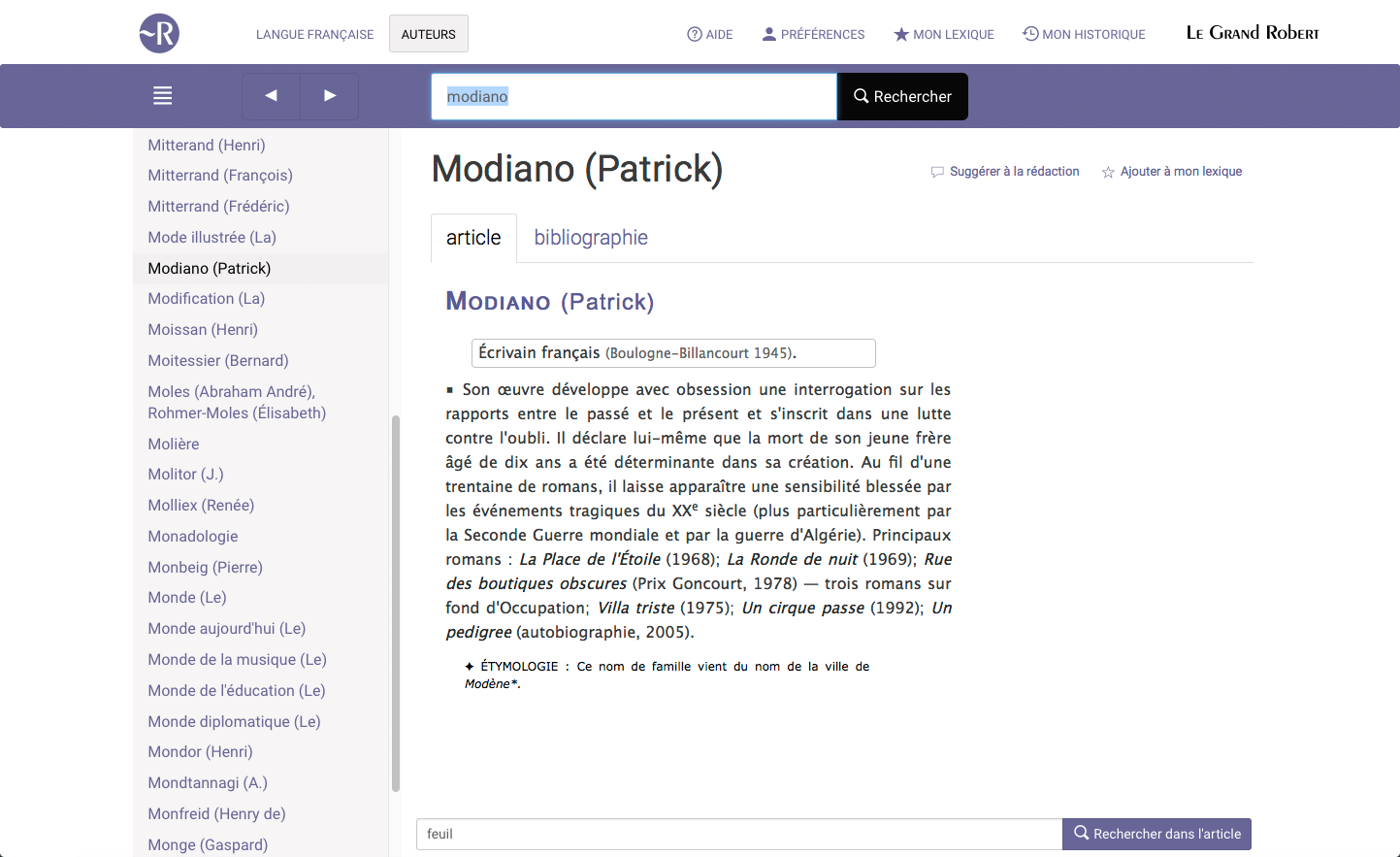Click the clock history icon

click(1030, 34)
